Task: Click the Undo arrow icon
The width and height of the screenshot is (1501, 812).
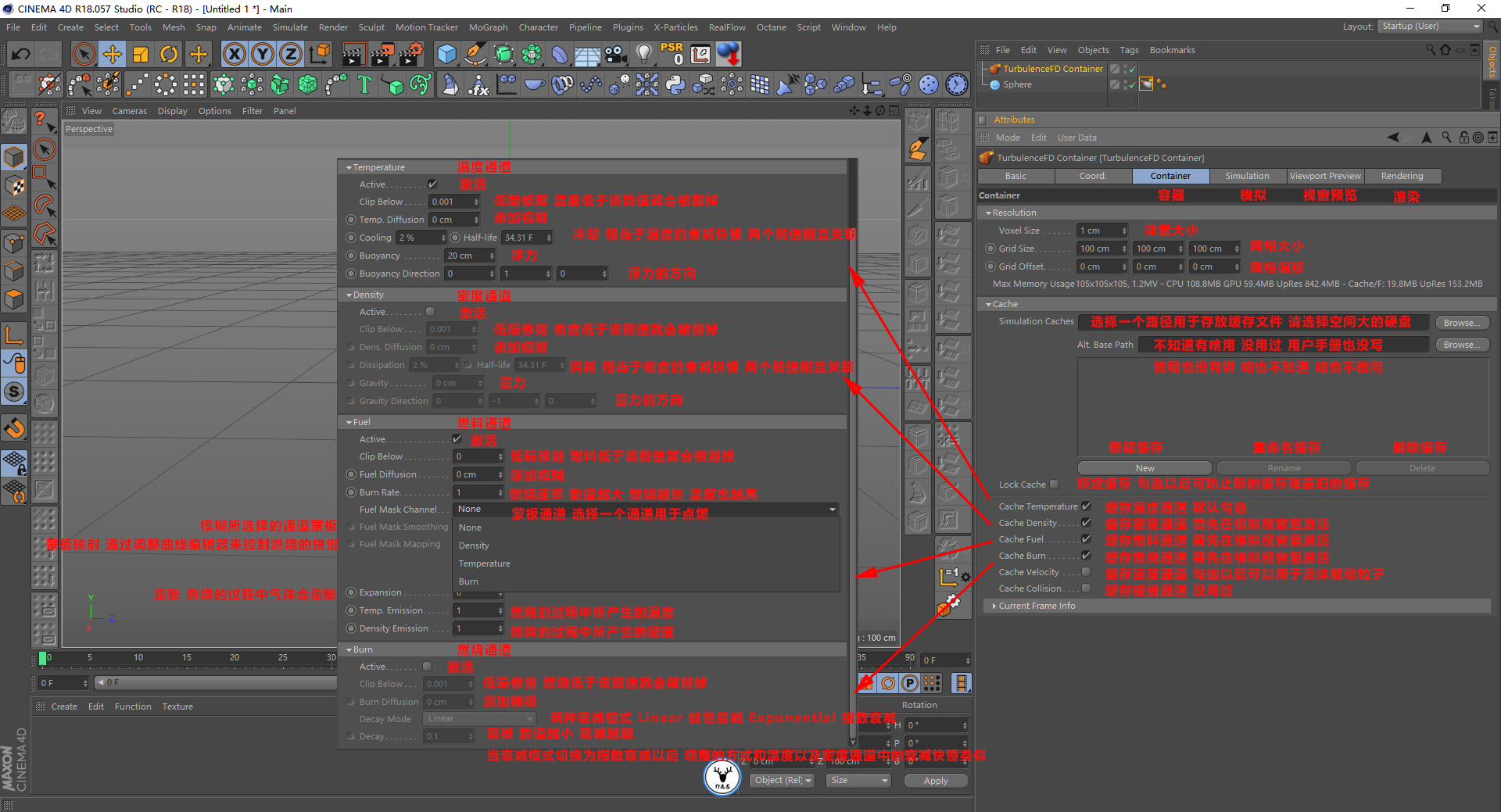Action: 21,54
